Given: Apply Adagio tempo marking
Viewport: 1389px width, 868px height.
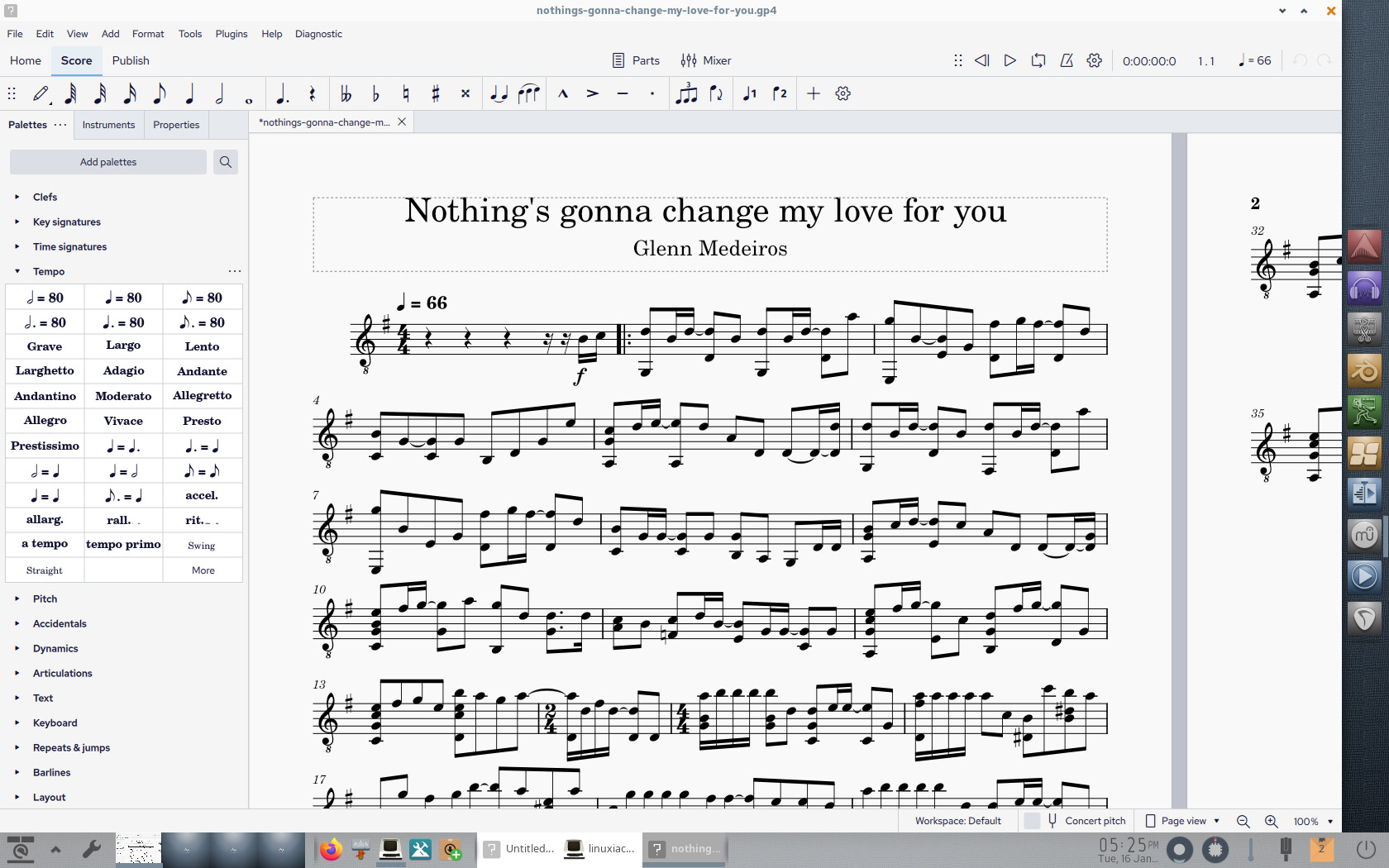Looking at the screenshot, I should 123,371.
